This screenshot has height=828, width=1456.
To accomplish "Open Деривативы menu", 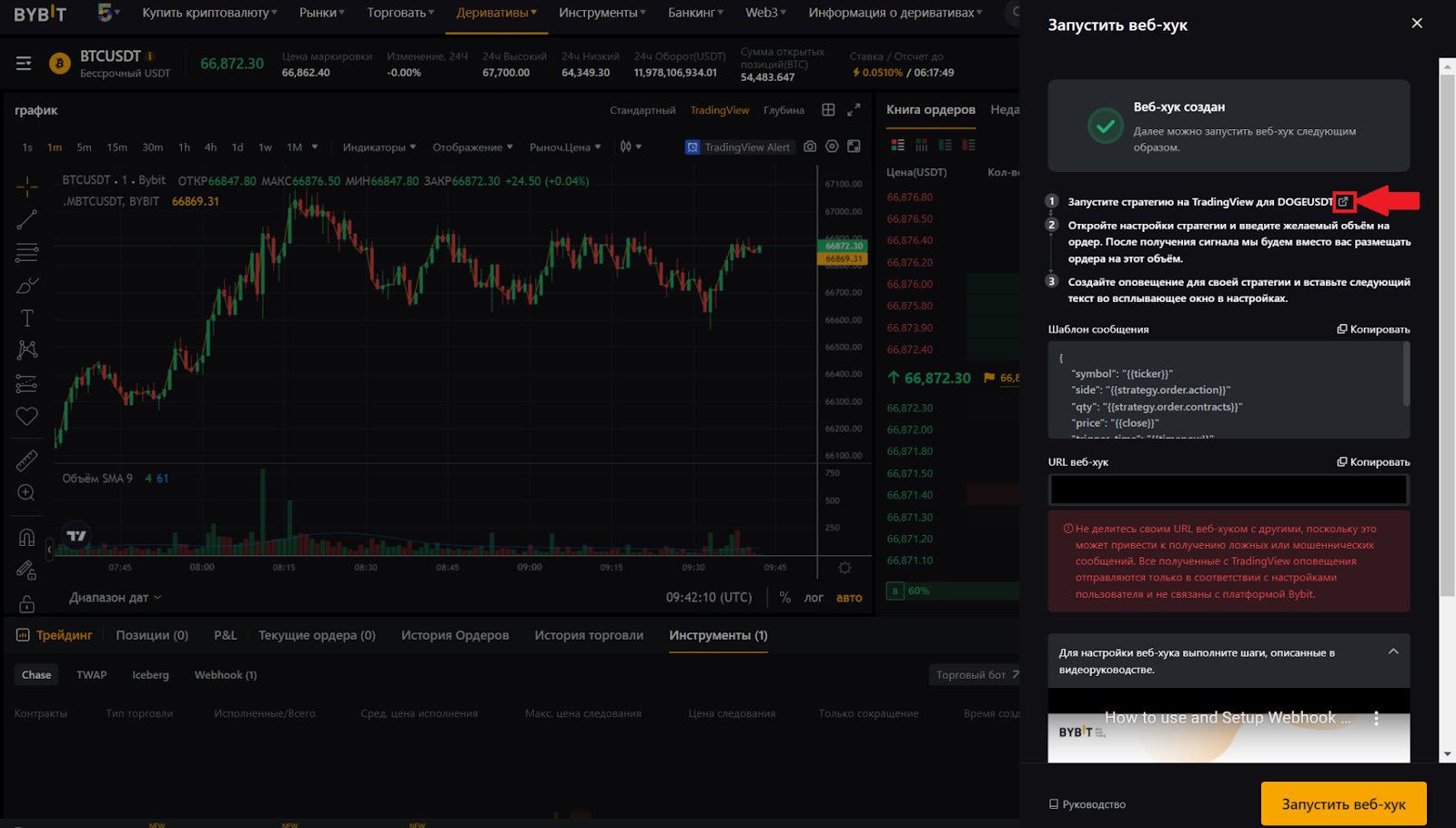I will click(x=497, y=13).
